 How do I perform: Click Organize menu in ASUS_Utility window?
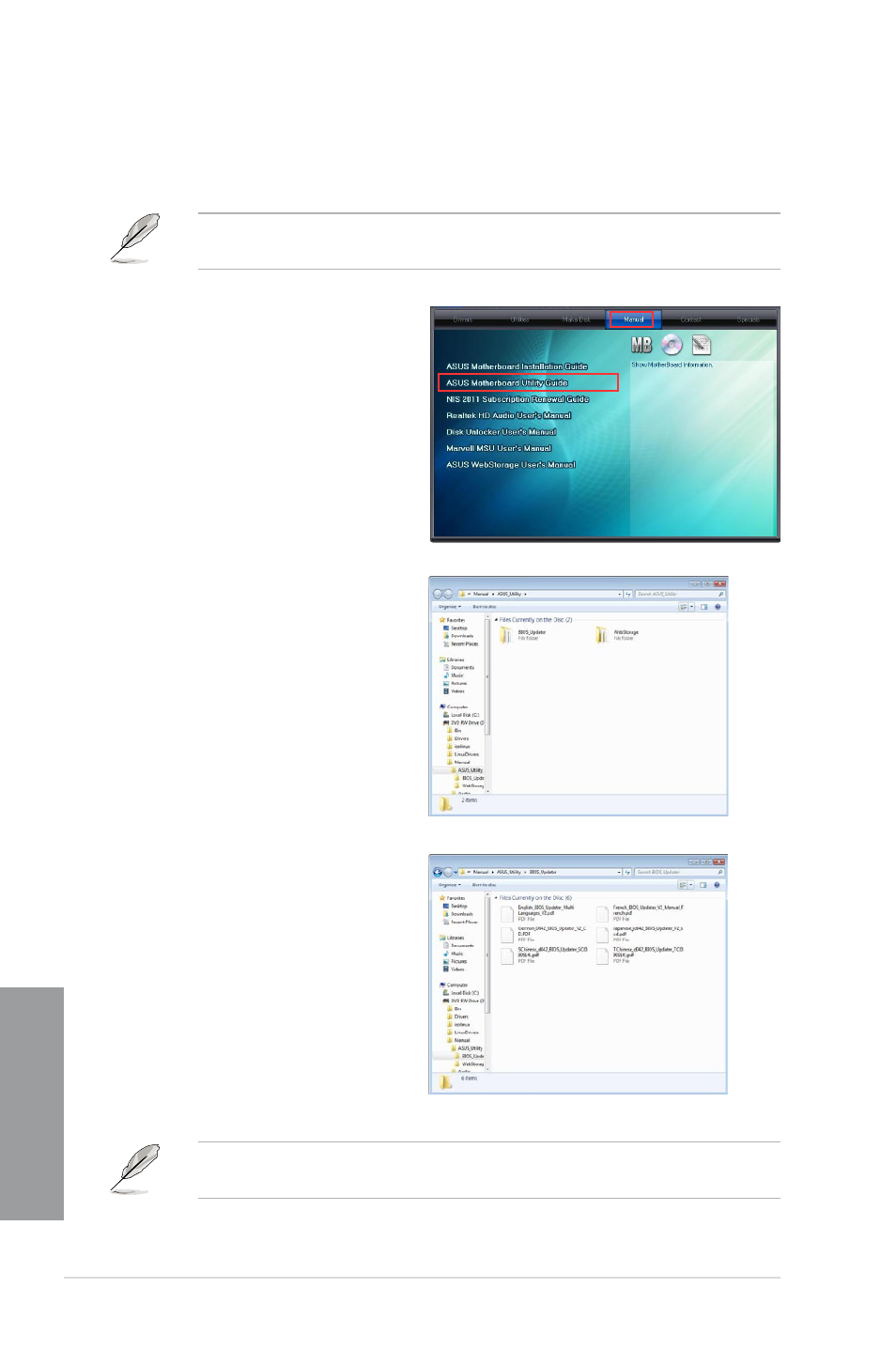tap(450, 607)
